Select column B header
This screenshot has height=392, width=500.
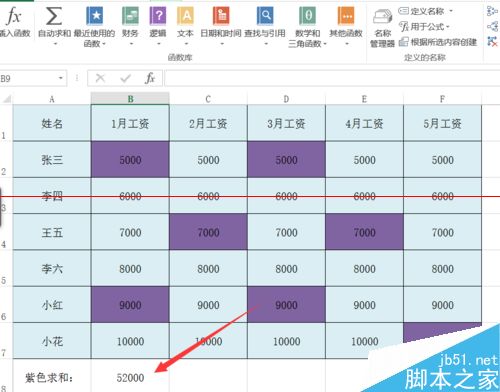130,99
